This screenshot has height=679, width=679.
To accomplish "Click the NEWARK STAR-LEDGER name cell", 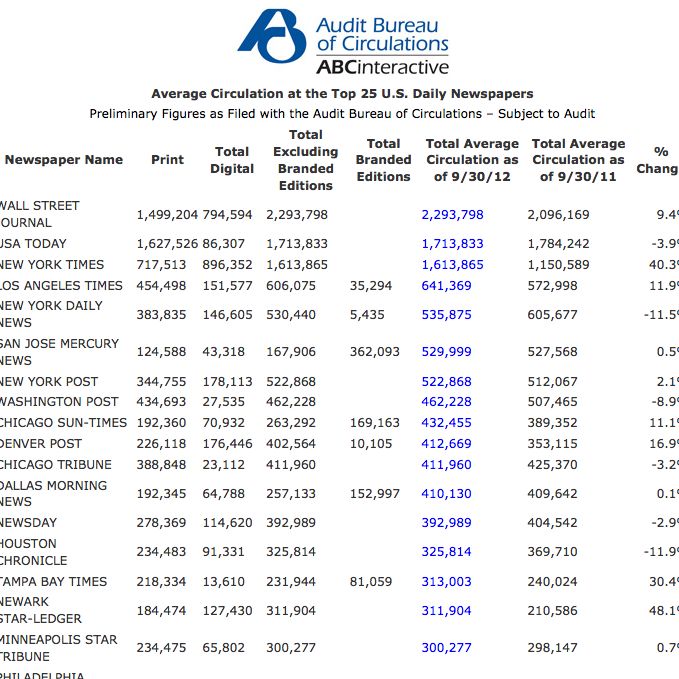I will (41, 610).
